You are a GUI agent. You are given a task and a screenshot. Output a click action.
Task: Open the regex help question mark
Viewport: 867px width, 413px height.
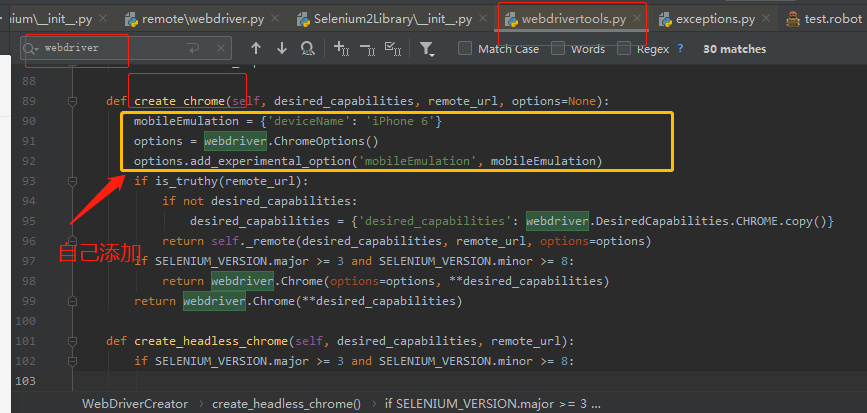680,49
